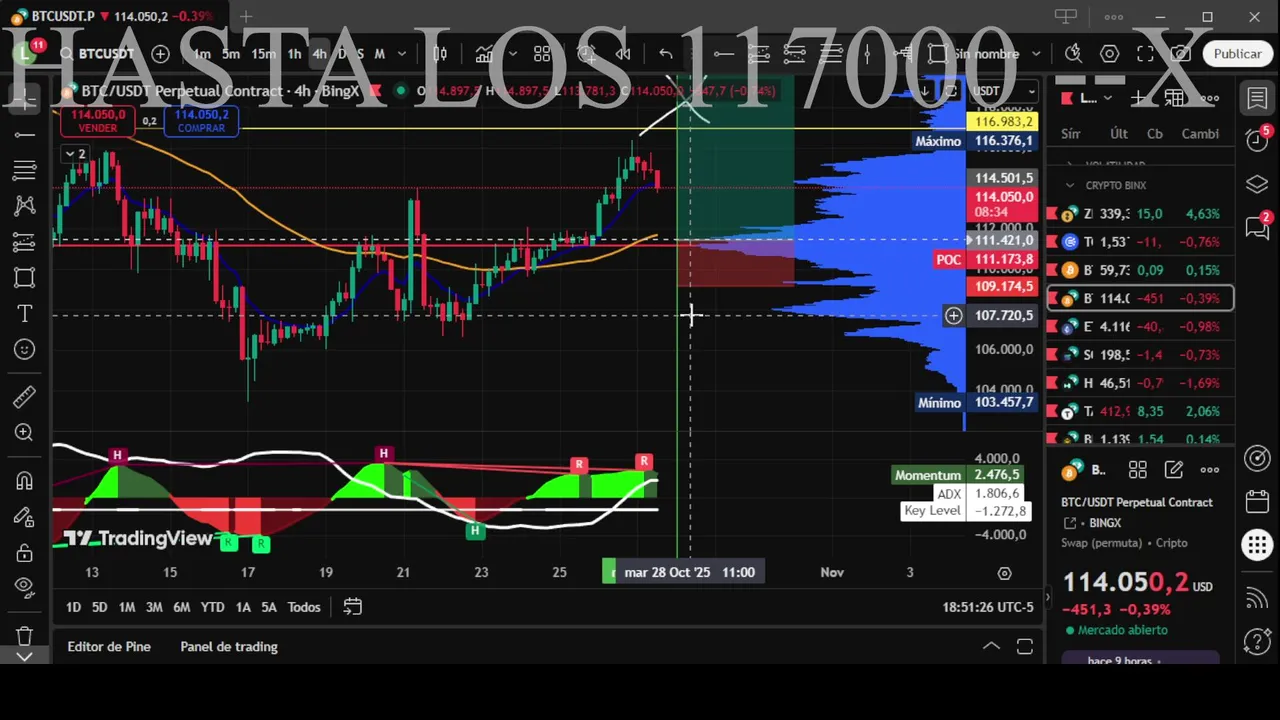
Task: Select the 6M date range
Action: [x=181, y=607]
